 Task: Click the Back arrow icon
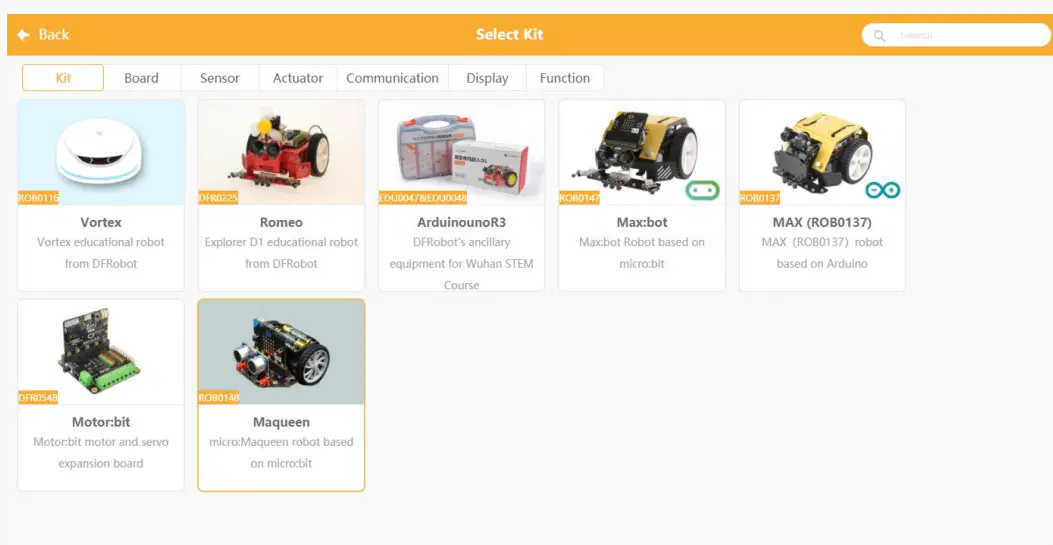tap(24, 34)
